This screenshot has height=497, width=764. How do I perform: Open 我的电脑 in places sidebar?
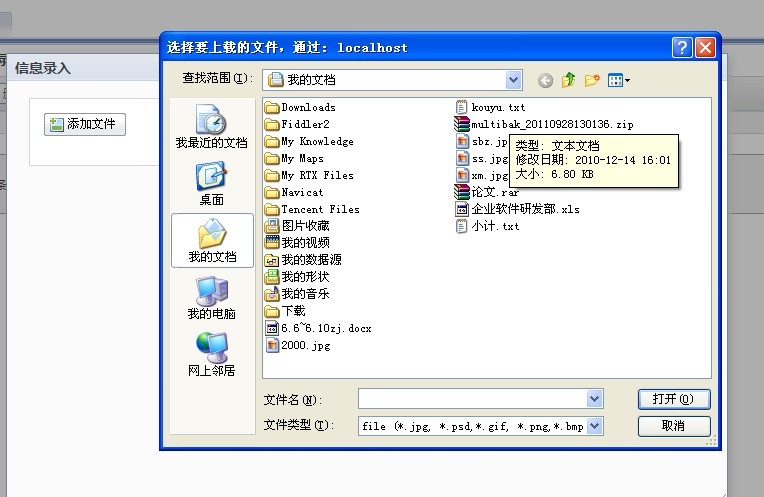click(x=211, y=298)
